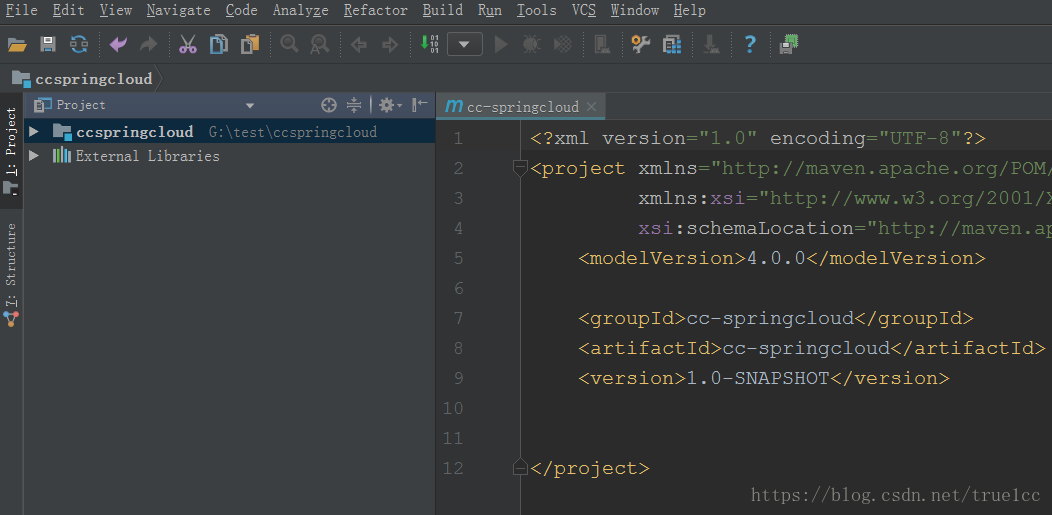1052x515 pixels.
Task: Click the version 1.0-SNAPSHOT line
Action: (764, 378)
